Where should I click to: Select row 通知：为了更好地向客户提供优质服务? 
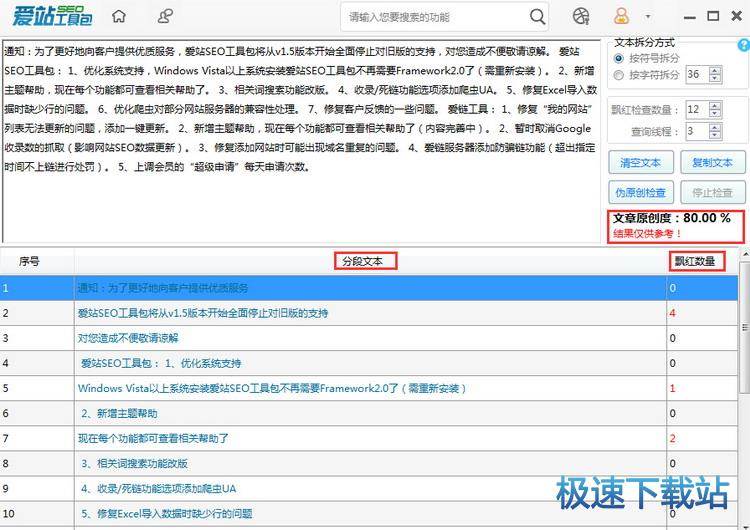point(369,288)
